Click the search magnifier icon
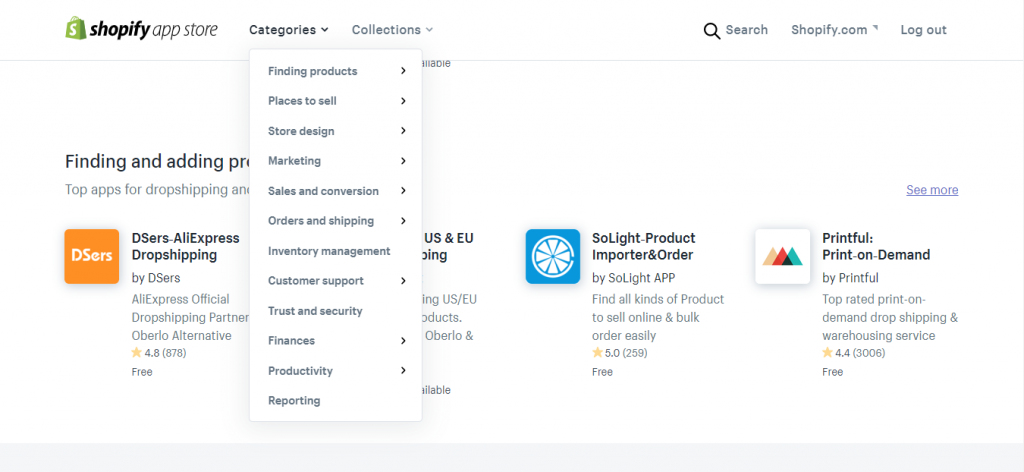The width and height of the screenshot is (1024, 472). (x=711, y=30)
